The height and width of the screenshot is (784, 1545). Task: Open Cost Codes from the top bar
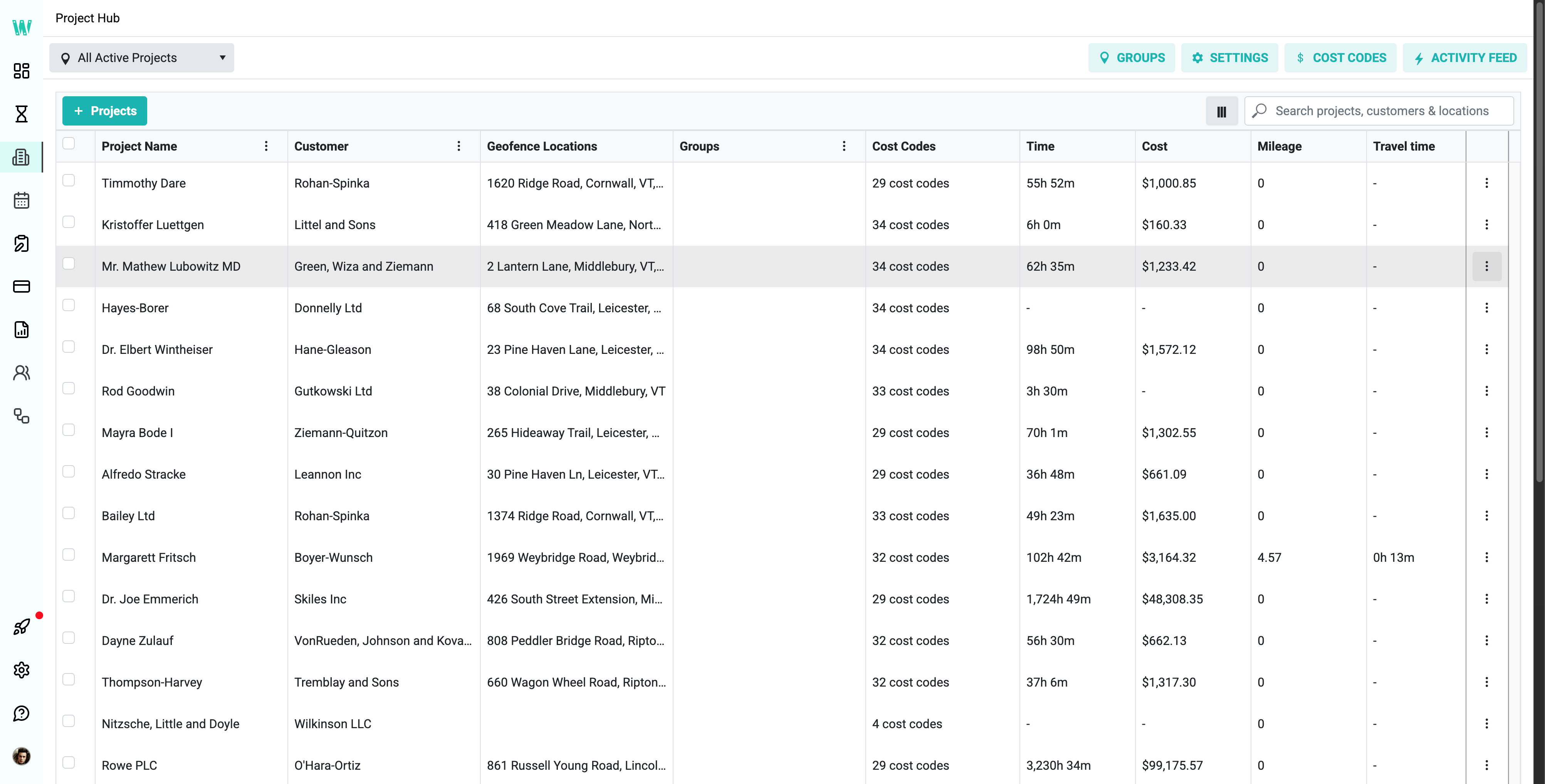click(x=1340, y=57)
